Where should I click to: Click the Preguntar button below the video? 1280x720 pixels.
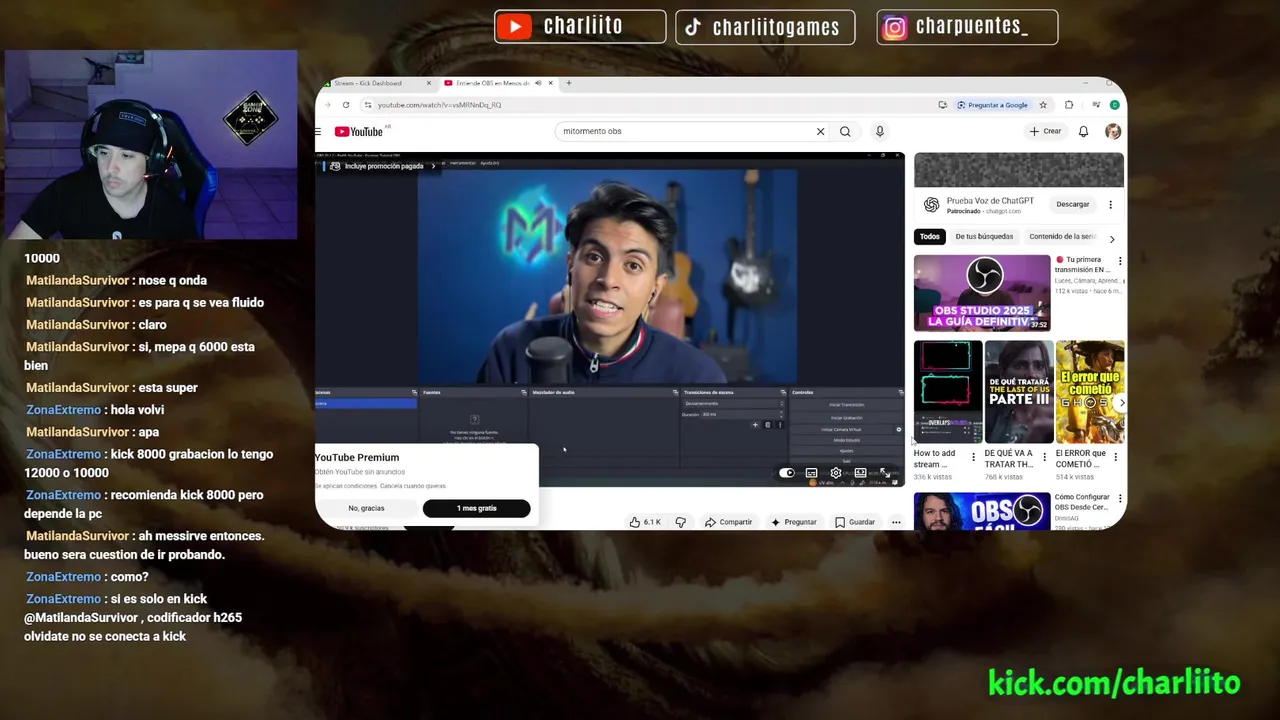(794, 522)
